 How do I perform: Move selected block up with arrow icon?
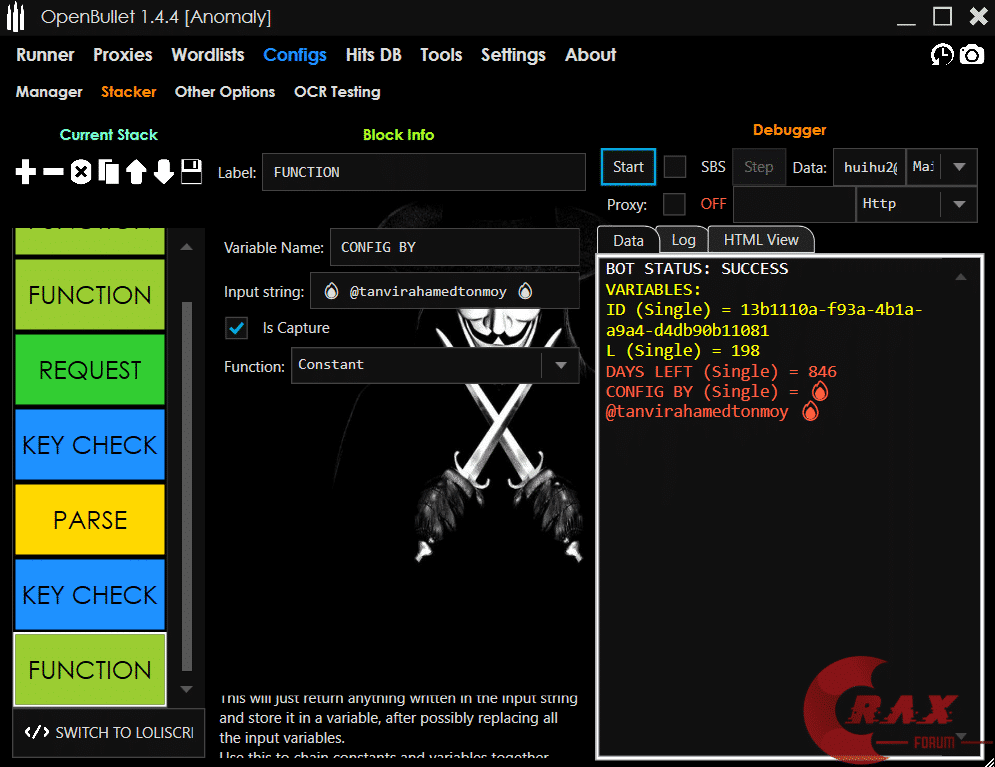136,172
